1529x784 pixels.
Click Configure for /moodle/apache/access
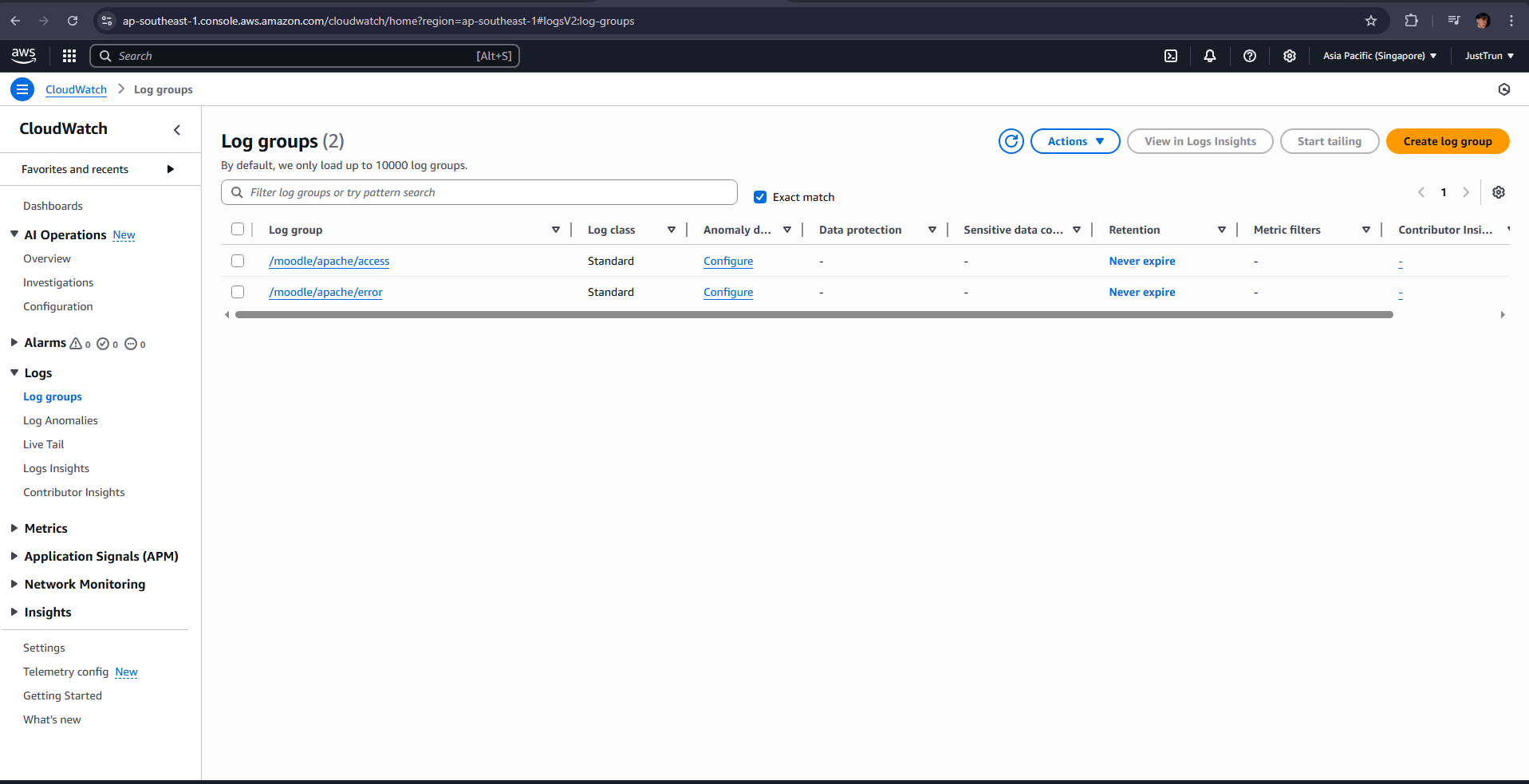(x=728, y=261)
